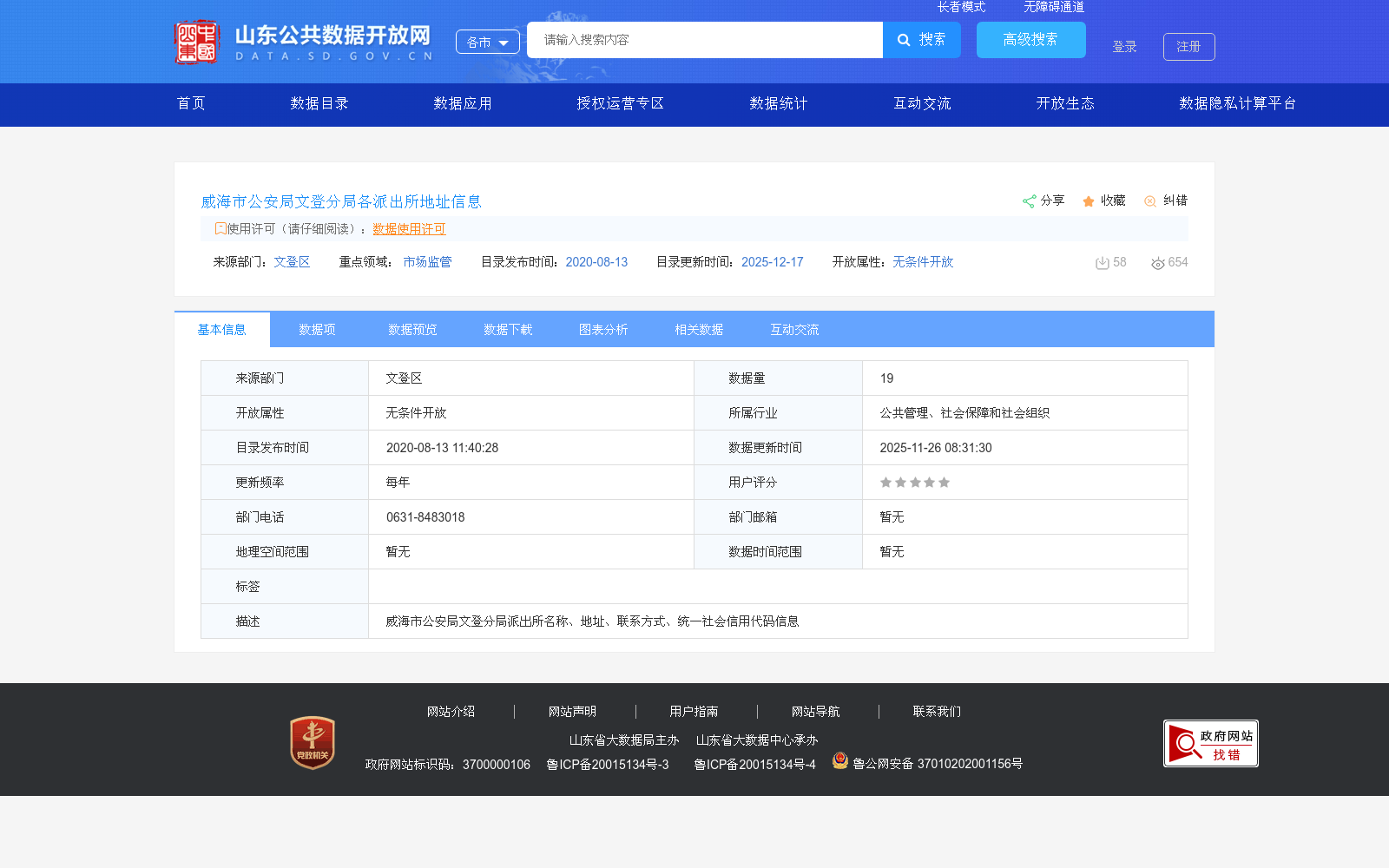
Task: Open 数据统计 in the navigation bar
Action: tap(779, 103)
